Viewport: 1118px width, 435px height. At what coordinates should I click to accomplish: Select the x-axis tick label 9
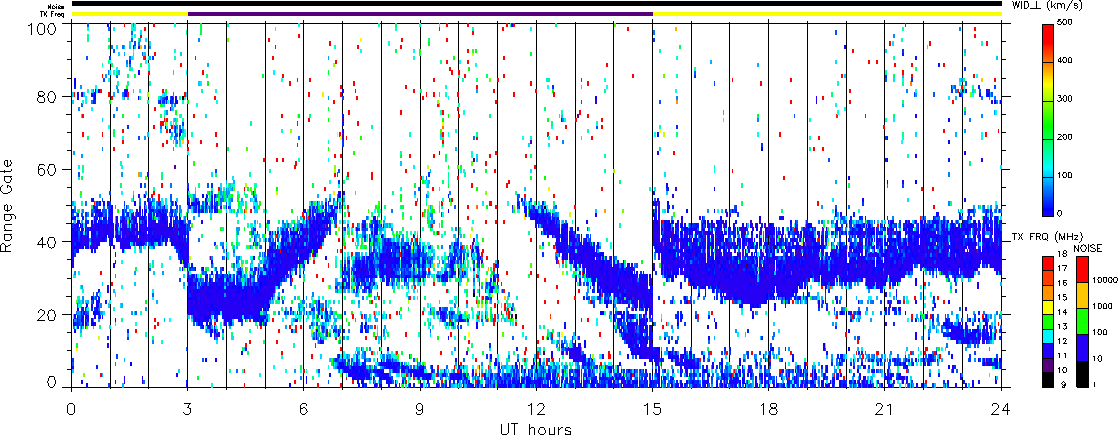pyautogui.click(x=420, y=409)
